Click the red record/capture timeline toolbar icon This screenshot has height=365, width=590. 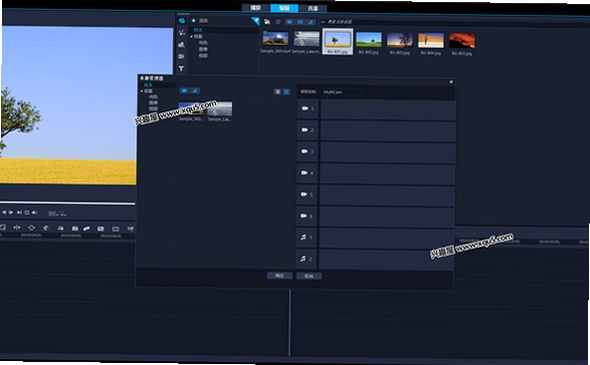pyautogui.click(x=46, y=228)
